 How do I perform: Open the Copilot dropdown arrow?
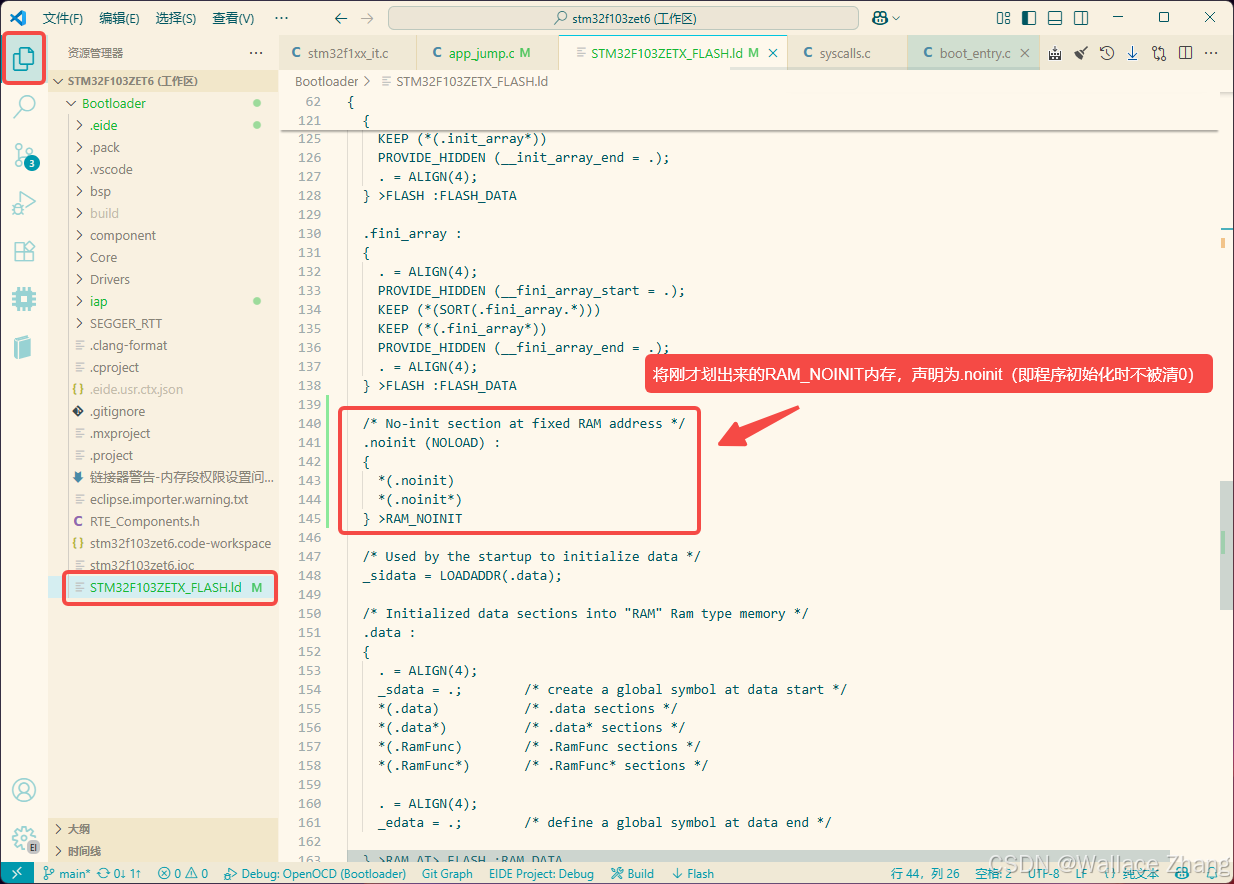click(x=896, y=18)
